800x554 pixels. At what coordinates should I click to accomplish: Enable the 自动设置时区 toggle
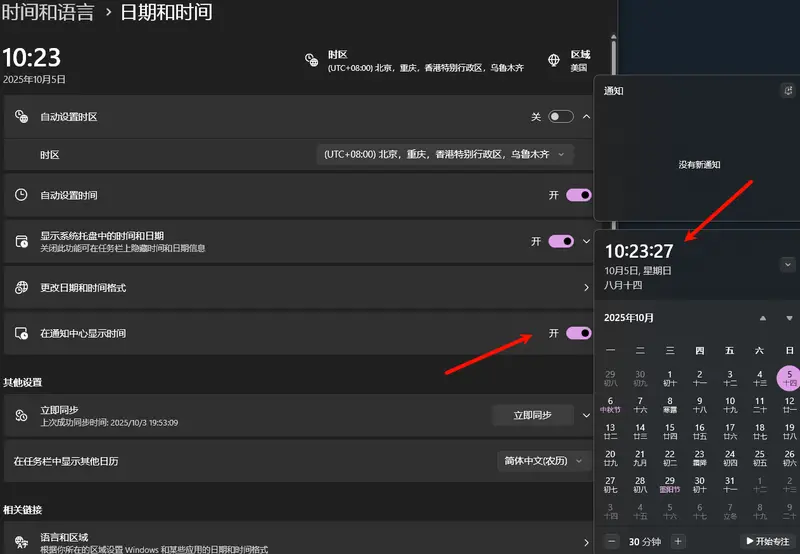(561, 117)
